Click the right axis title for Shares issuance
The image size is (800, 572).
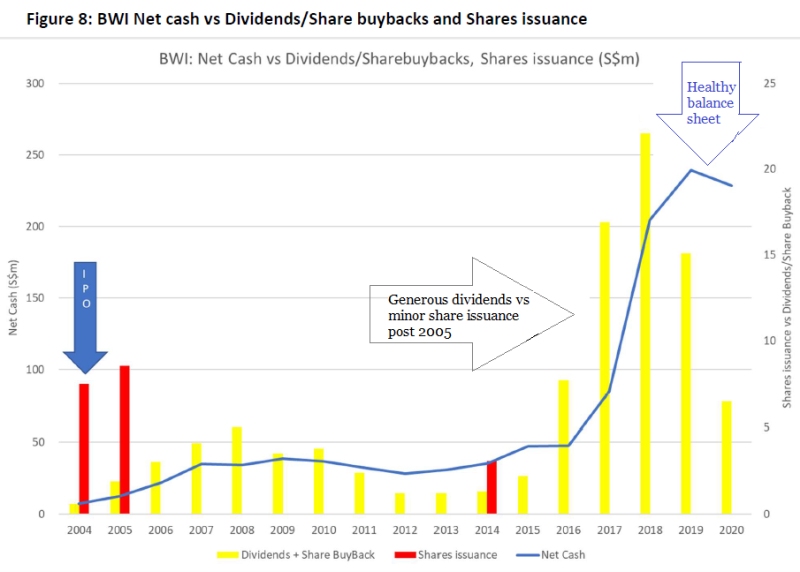click(787, 298)
